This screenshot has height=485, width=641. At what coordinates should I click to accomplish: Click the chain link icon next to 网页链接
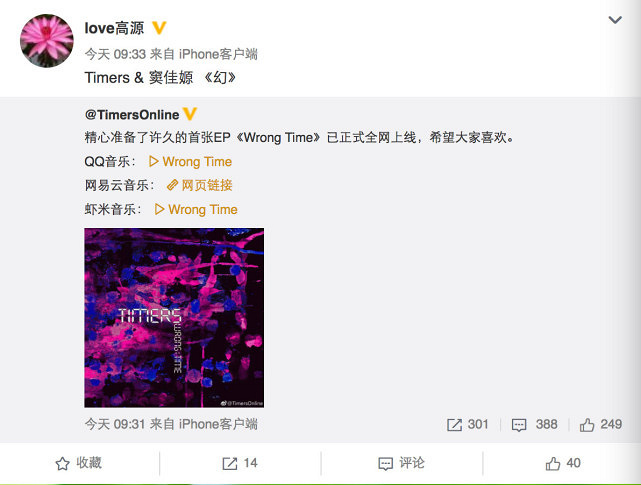[x=173, y=185]
